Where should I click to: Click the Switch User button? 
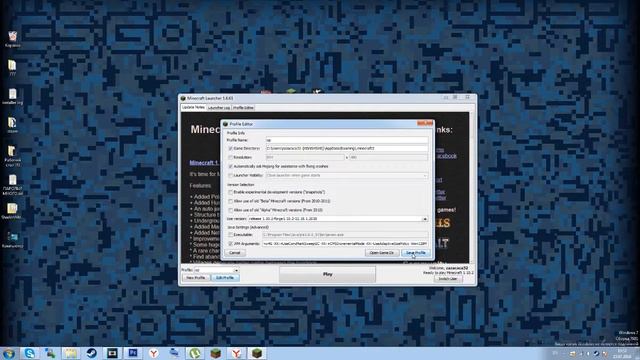[448, 279]
